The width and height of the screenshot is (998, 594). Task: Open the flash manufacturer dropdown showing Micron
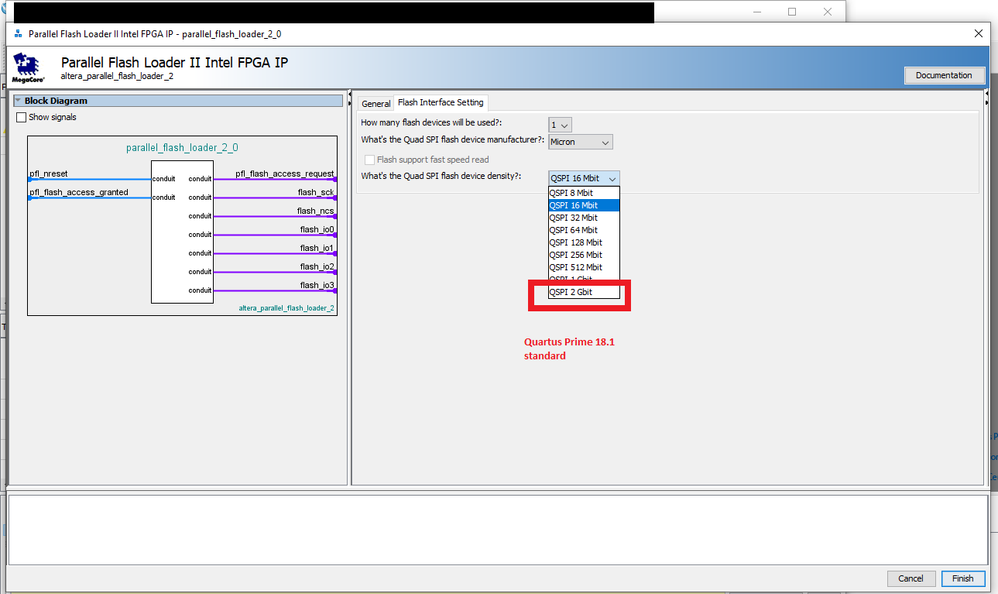(x=580, y=142)
